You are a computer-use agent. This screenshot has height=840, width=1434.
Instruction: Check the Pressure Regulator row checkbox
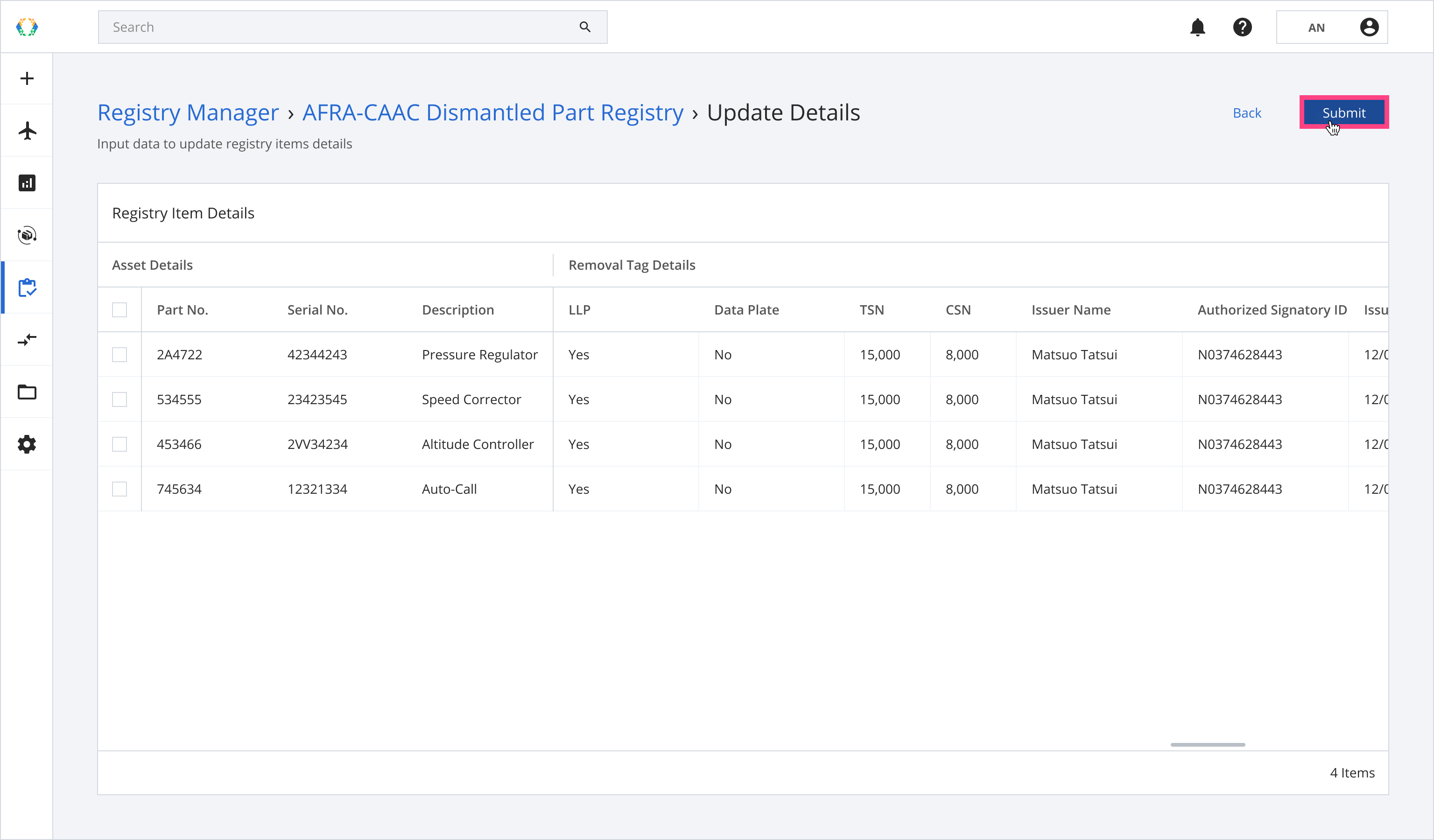[119, 355]
